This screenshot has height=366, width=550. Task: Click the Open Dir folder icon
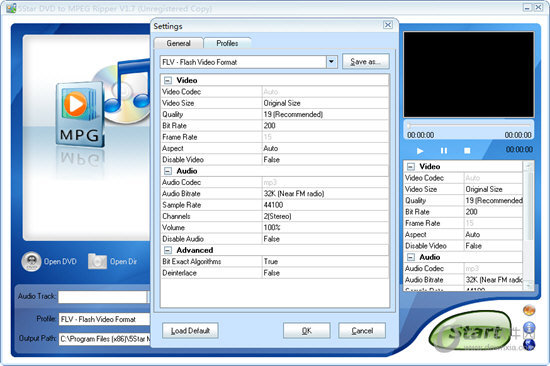pyautogui.click(x=97, y=261)
